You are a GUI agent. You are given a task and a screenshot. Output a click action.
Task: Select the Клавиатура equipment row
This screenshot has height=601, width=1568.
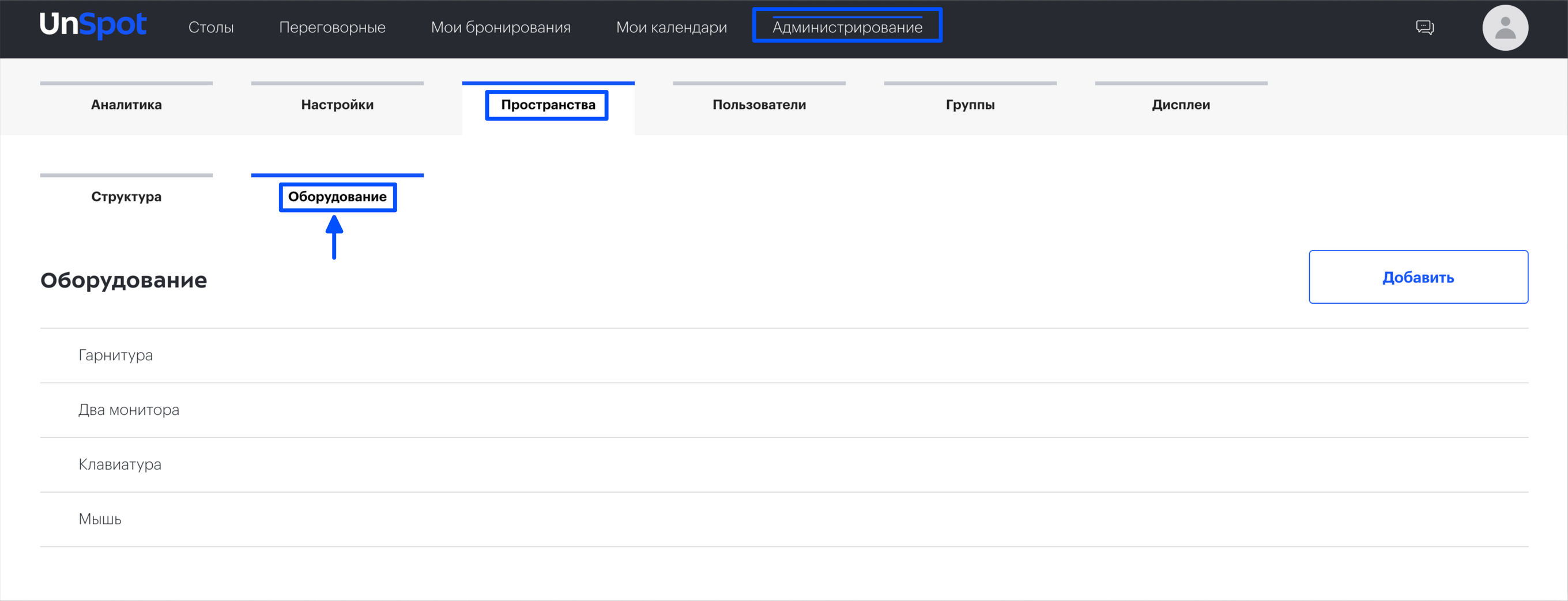click(x=784, y=465)
